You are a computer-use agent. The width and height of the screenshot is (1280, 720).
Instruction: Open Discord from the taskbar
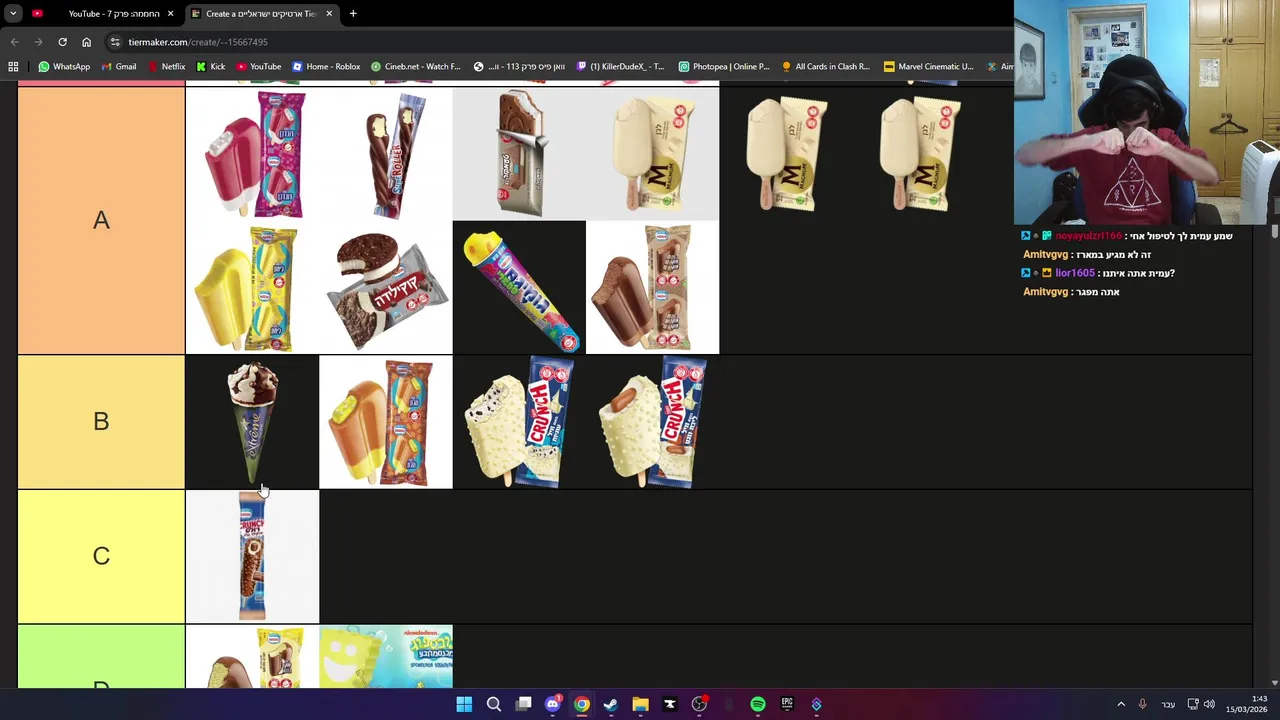pos(552,704)
